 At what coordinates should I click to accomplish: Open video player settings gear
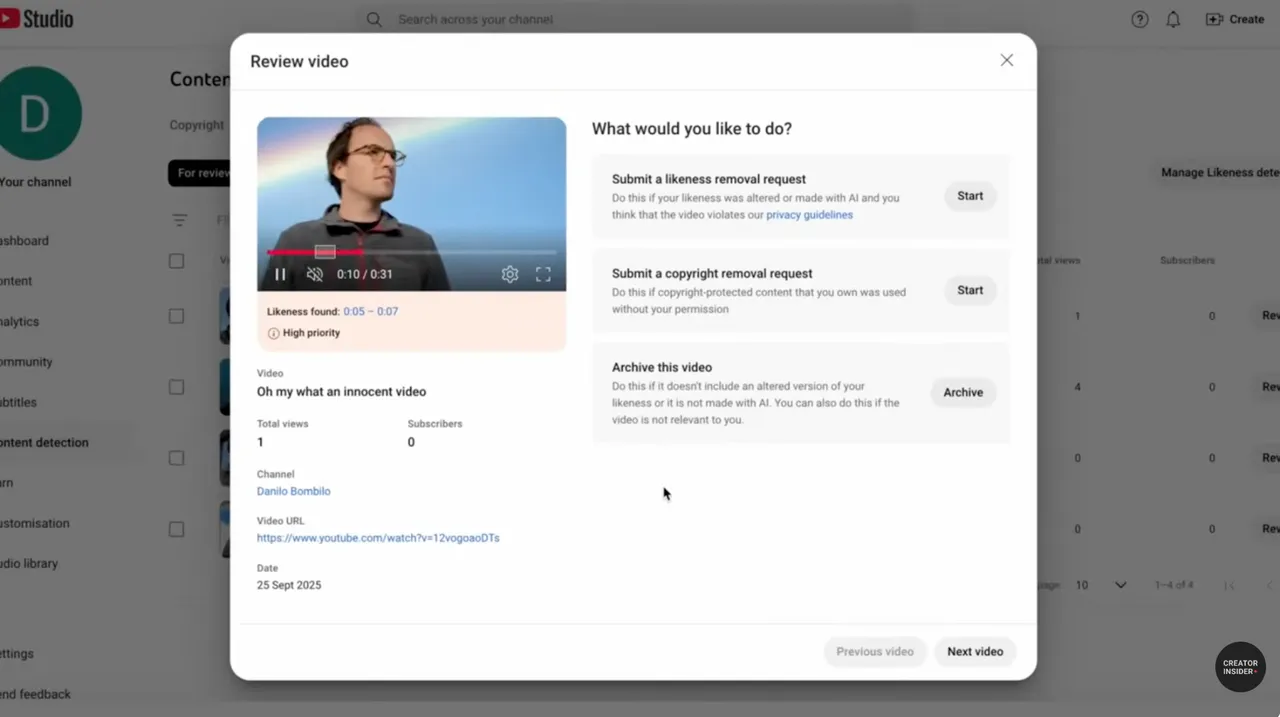(510, 274)
